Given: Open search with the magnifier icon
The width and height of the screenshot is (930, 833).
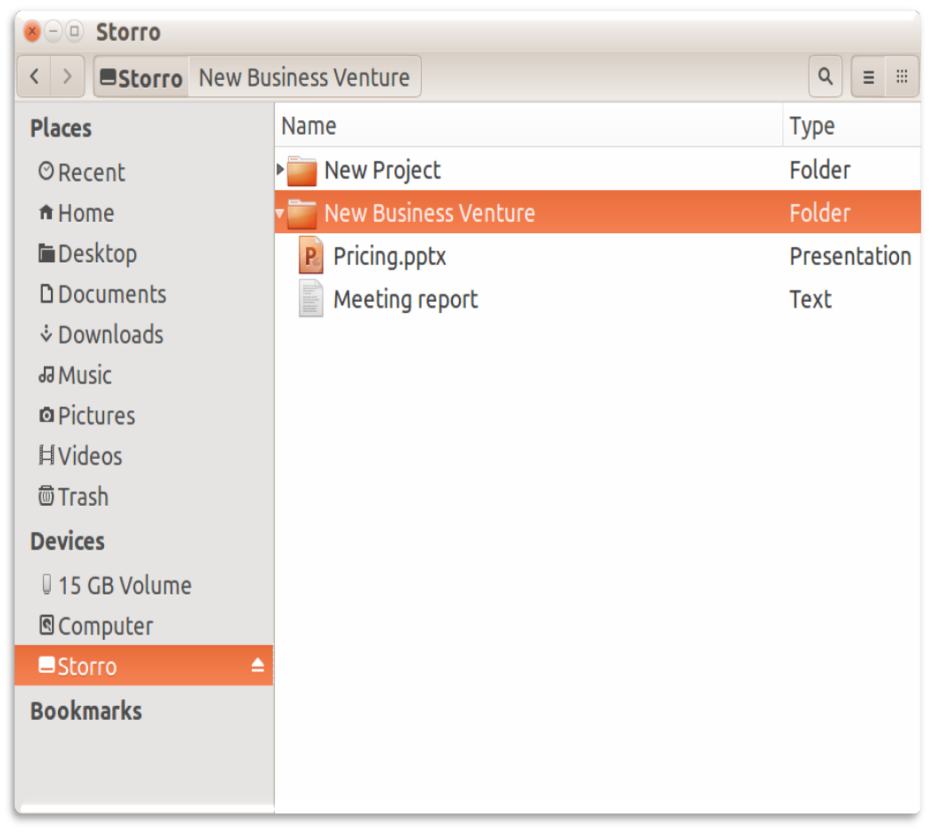Looking at the screenshot, I should pyautogui.click(x=825, y=77).
